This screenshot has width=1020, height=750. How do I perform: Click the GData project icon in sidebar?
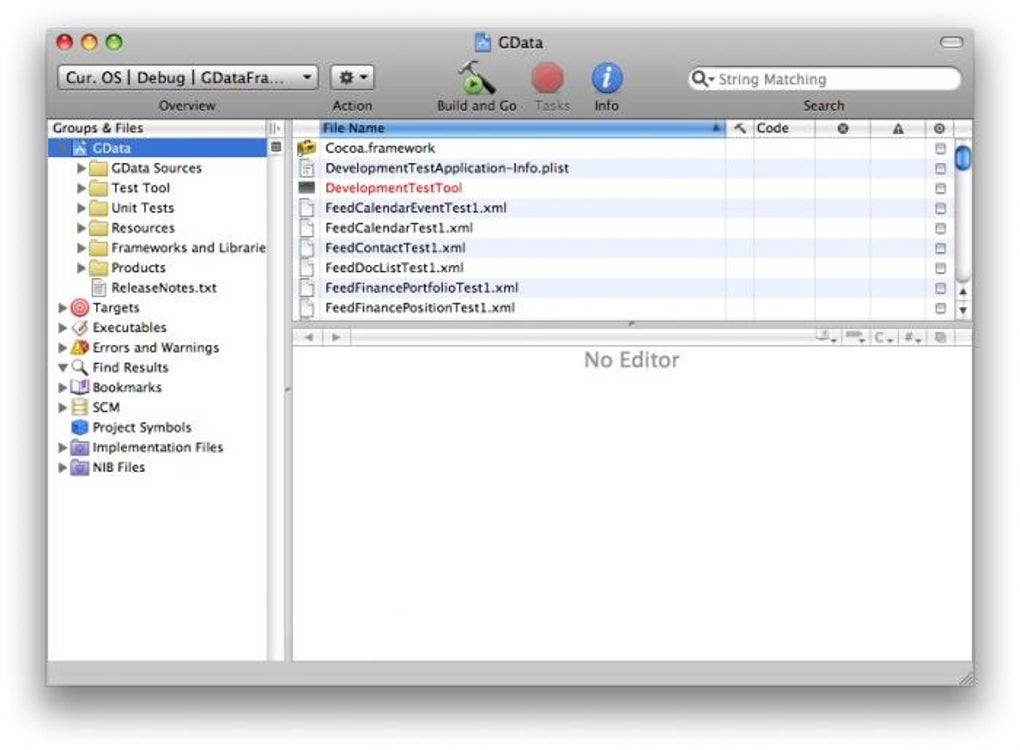(79, 148)
